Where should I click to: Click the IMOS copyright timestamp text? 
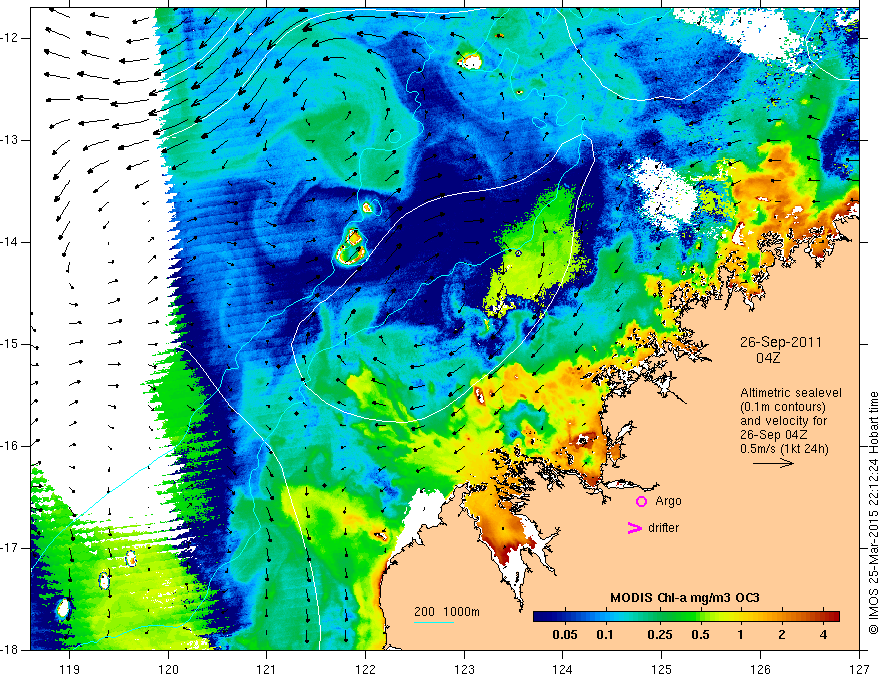click(x=873, y=513)
